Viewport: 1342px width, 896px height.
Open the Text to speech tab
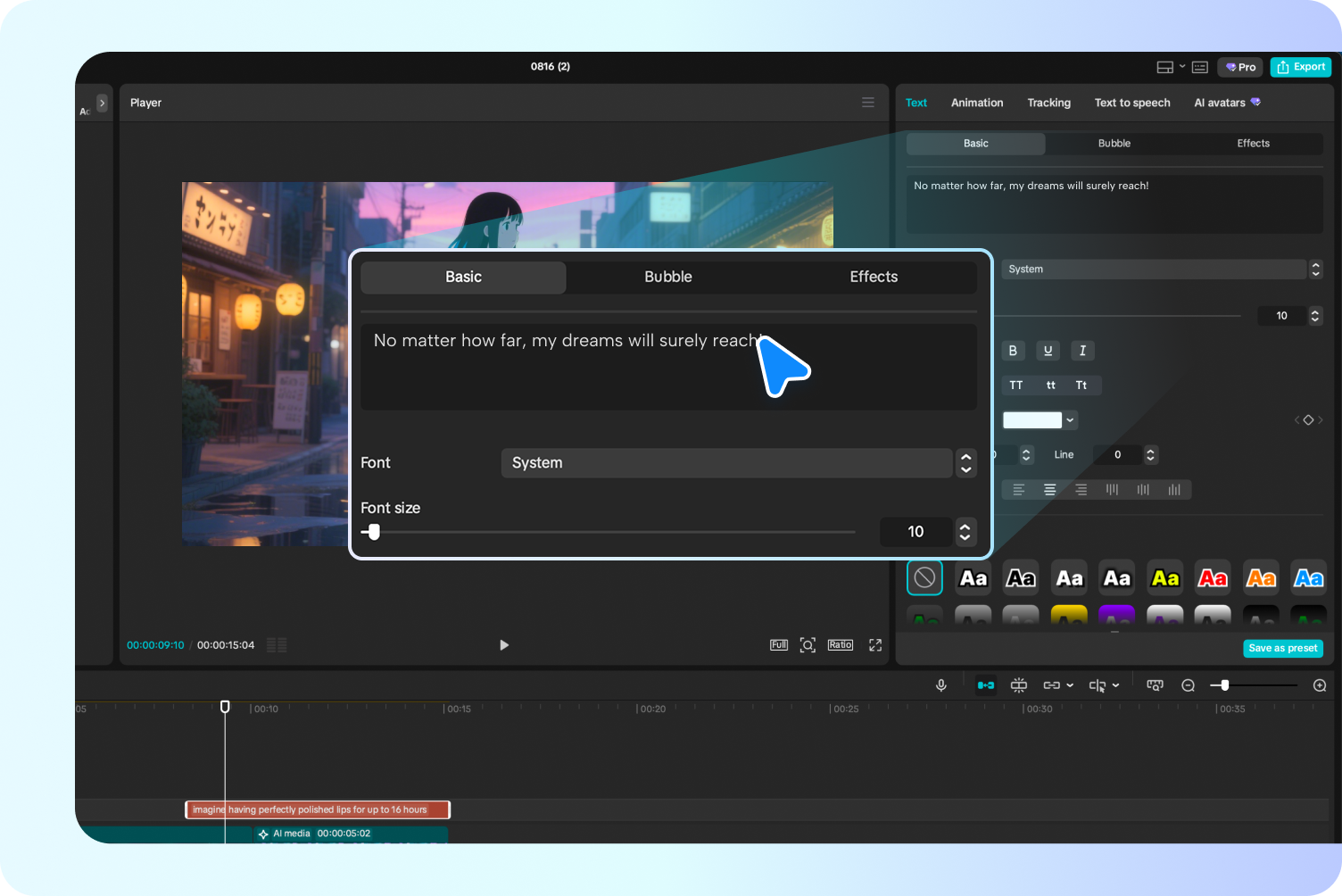pos(1132,103)
